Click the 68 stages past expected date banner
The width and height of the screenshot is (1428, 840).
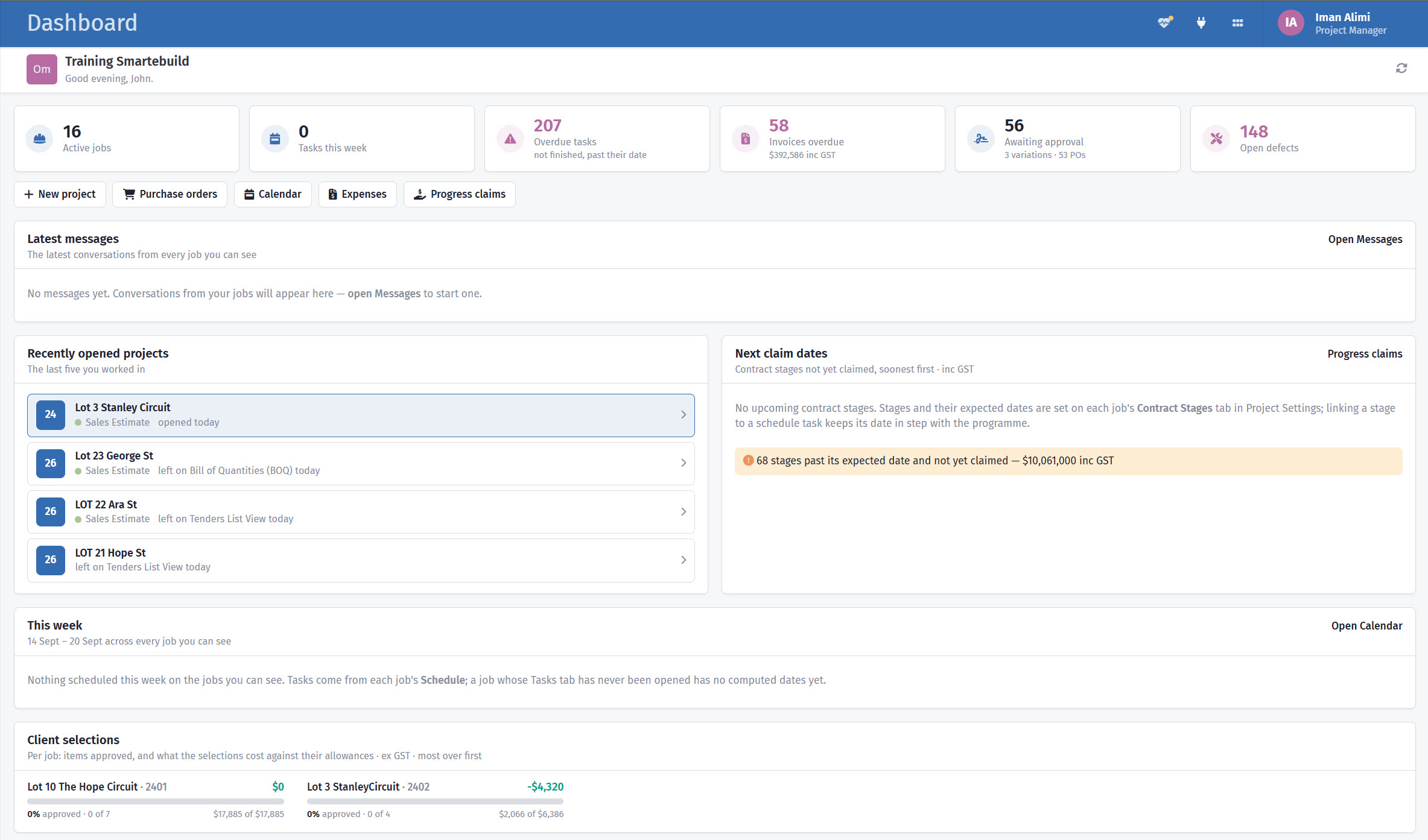point(1068,461)
